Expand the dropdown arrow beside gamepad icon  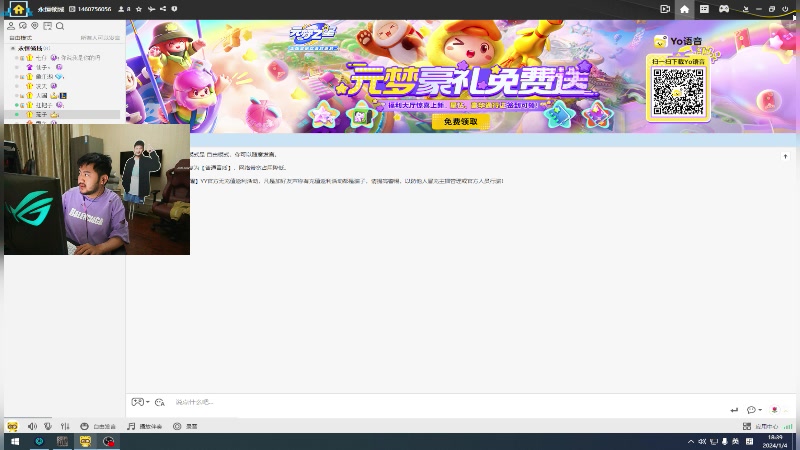coord(148,402)
